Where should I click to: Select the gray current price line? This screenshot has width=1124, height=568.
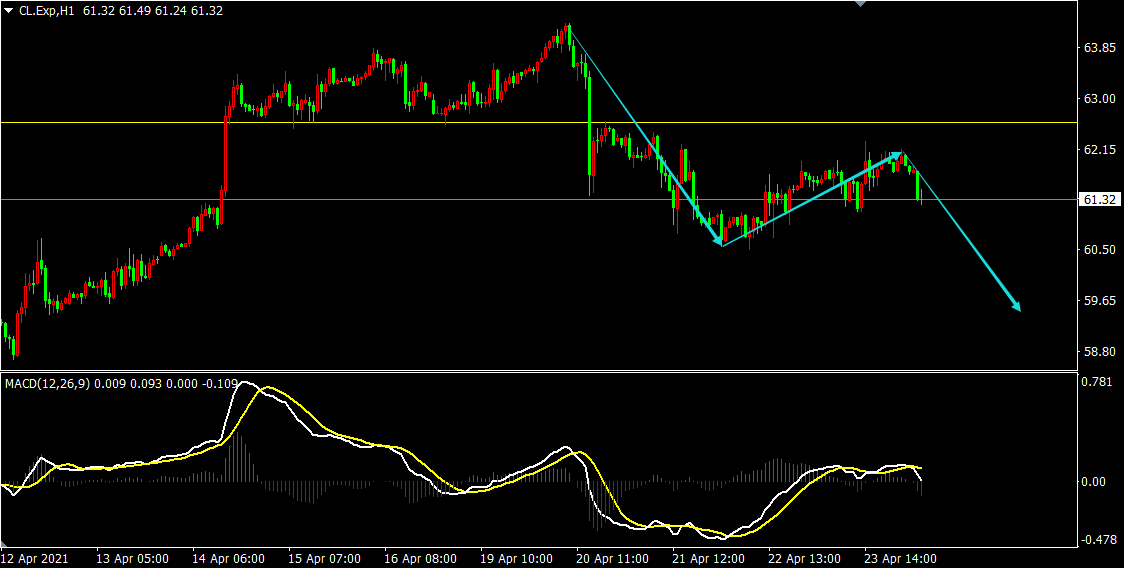pyautogui.click(x=400, y=199)
